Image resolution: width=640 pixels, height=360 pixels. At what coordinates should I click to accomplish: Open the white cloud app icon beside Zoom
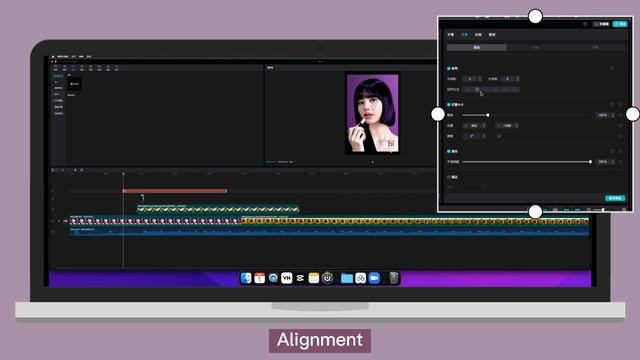tap(360, 278)
